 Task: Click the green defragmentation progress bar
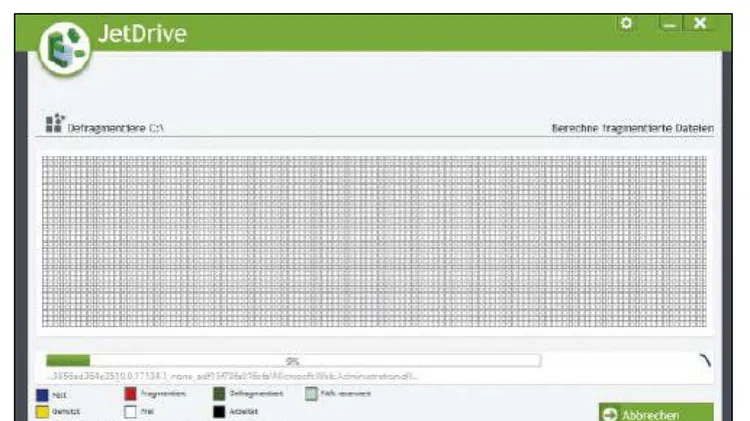[x=293, y=361]
